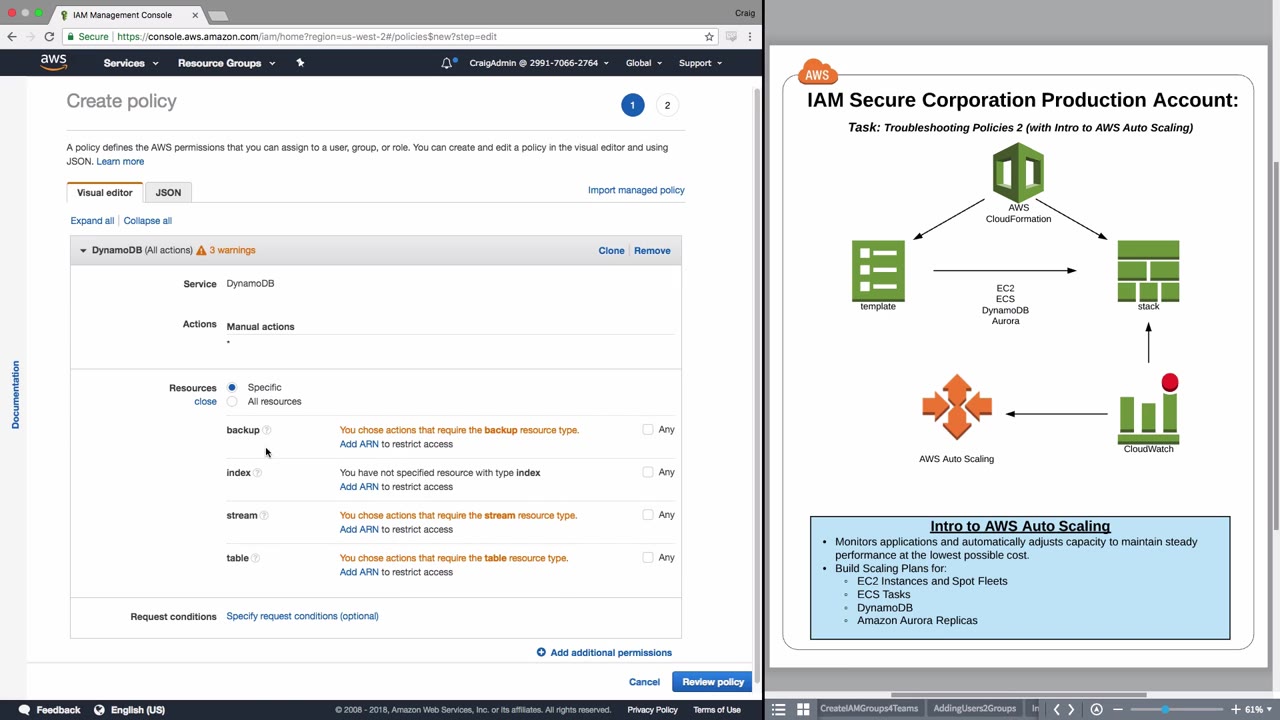Switch to the JSON tab
The height and width of the screenshot is (720, 1280).
point(168,193)
